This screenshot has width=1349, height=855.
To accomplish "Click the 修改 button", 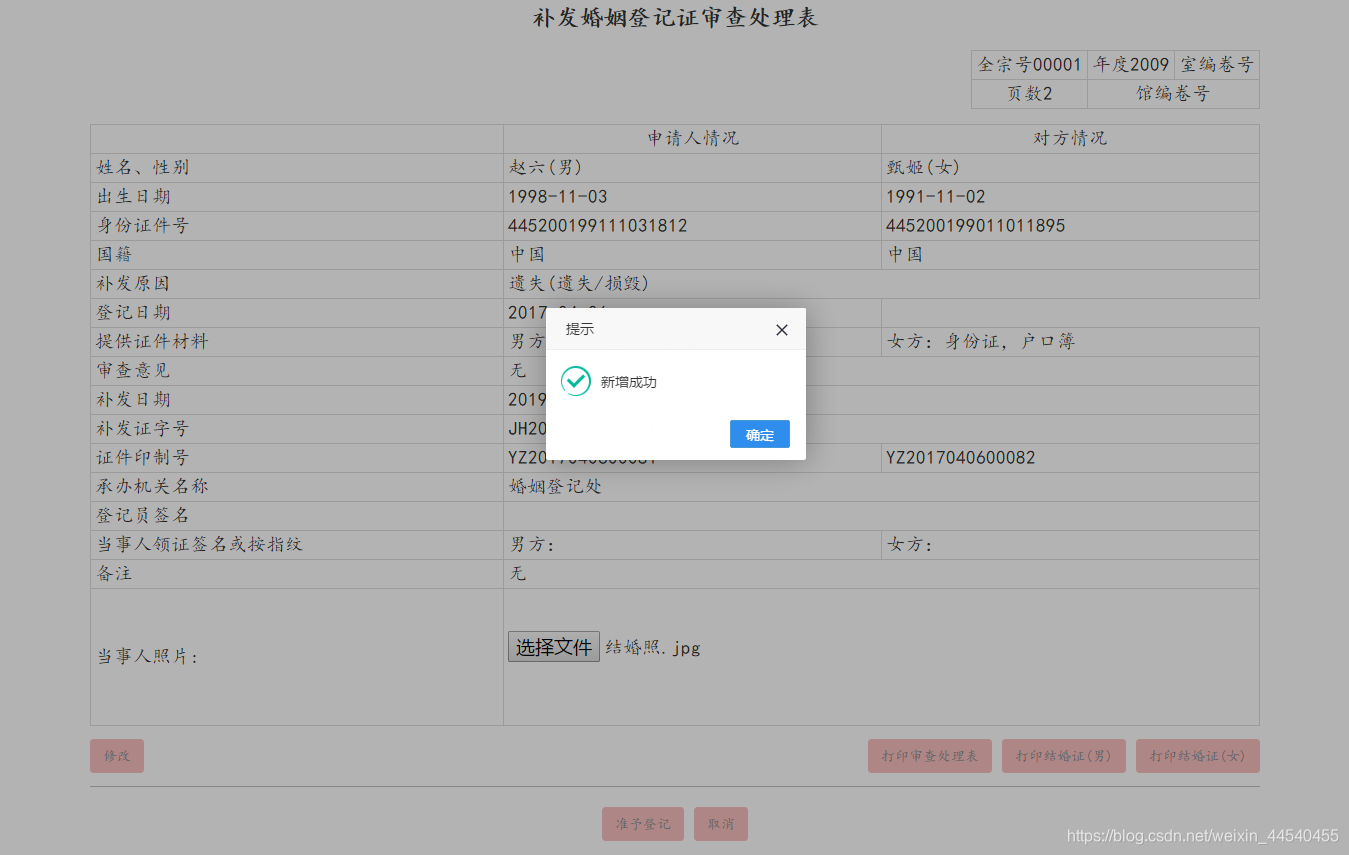I will coord(117,756).
